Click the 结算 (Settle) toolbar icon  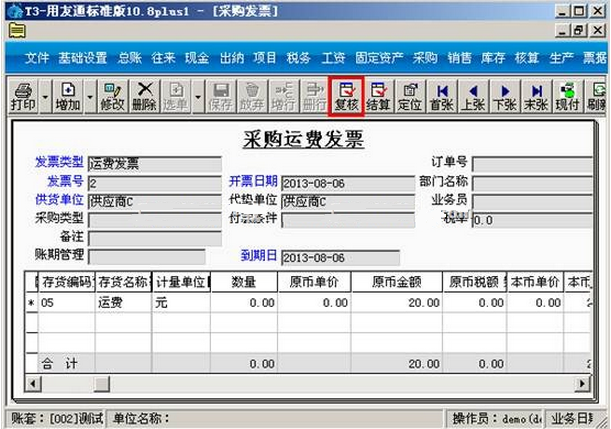click(378, 96)
